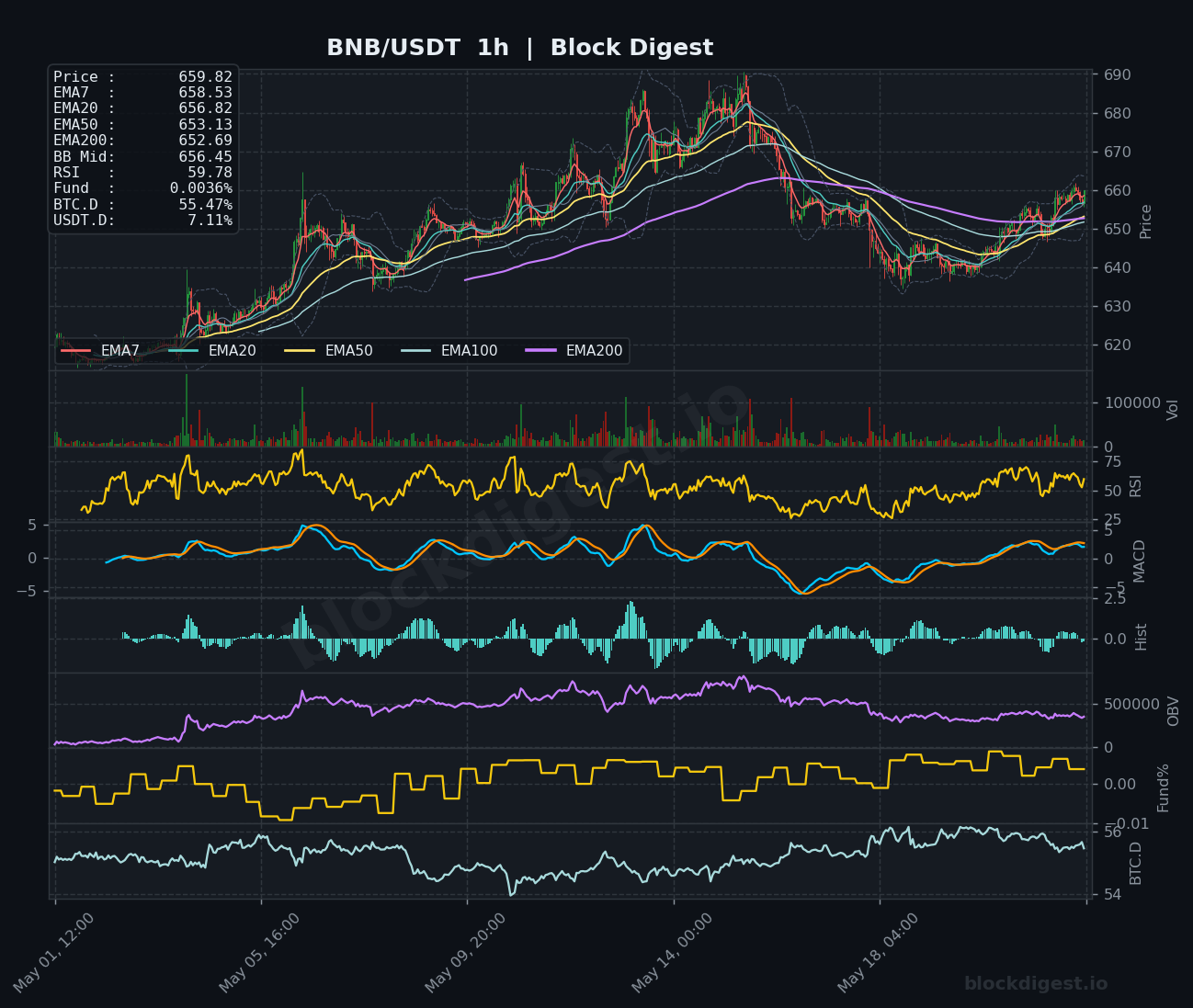Click the RSI 50 axis tick
Viewport: 1193px width, 1008px height.
(1111, 491)
